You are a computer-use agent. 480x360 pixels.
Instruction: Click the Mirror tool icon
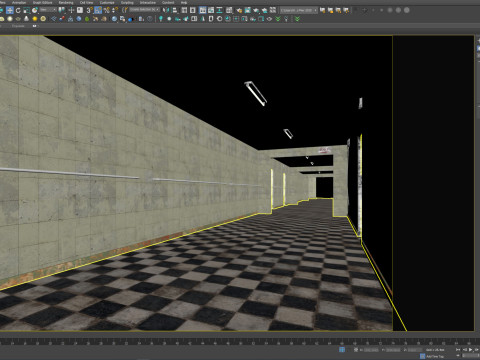tap(166, 10)
